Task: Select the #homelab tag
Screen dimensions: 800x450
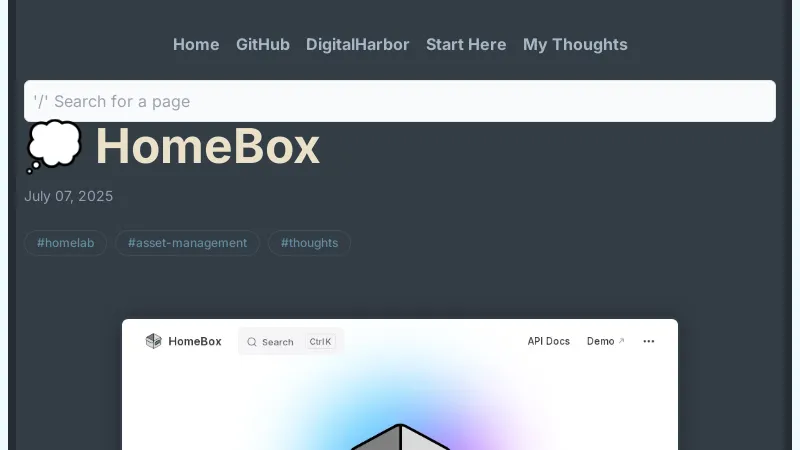Action: click(x=65, y=243)
